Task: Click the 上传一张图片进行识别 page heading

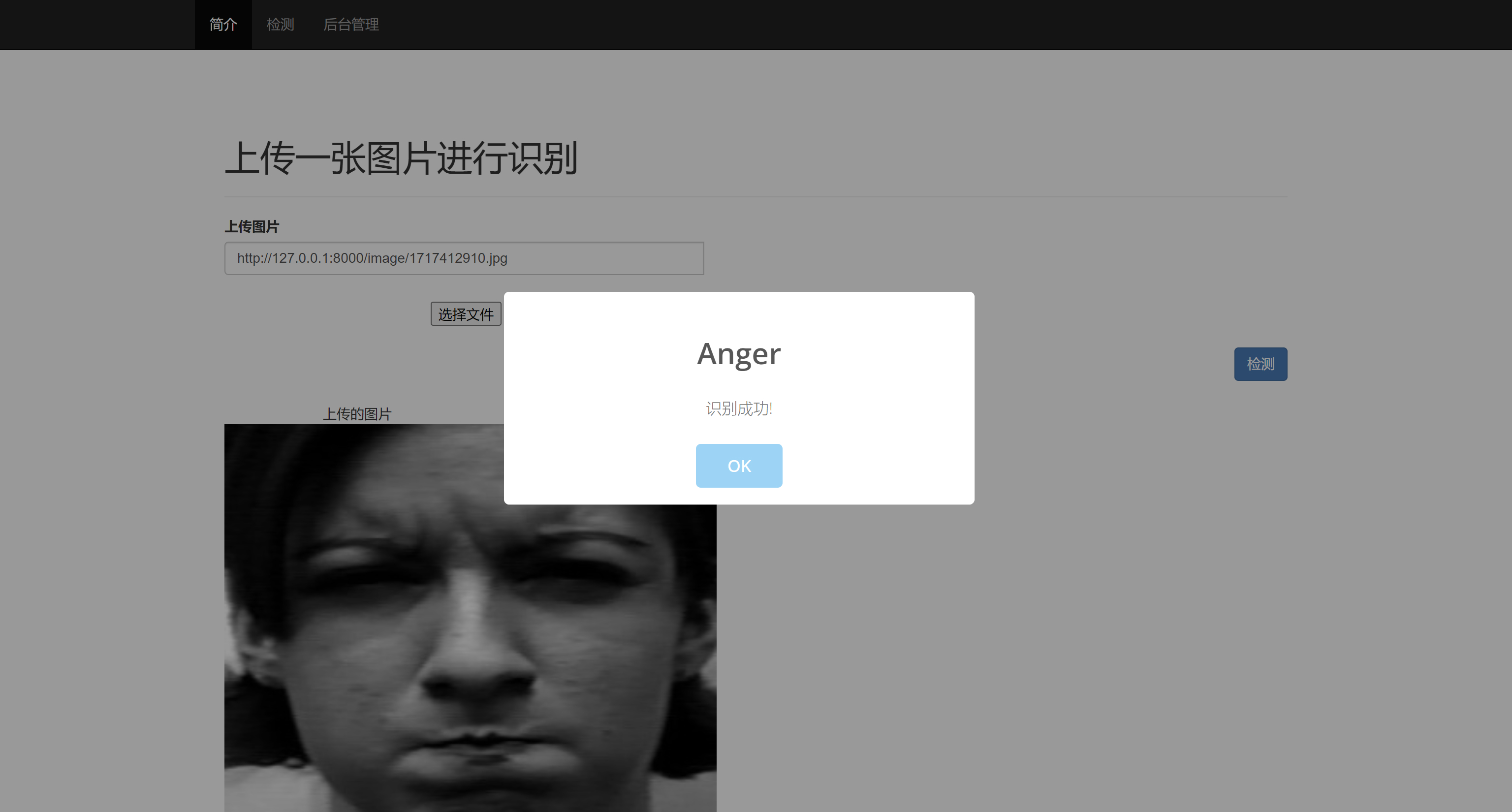Action: click(402, 158)
